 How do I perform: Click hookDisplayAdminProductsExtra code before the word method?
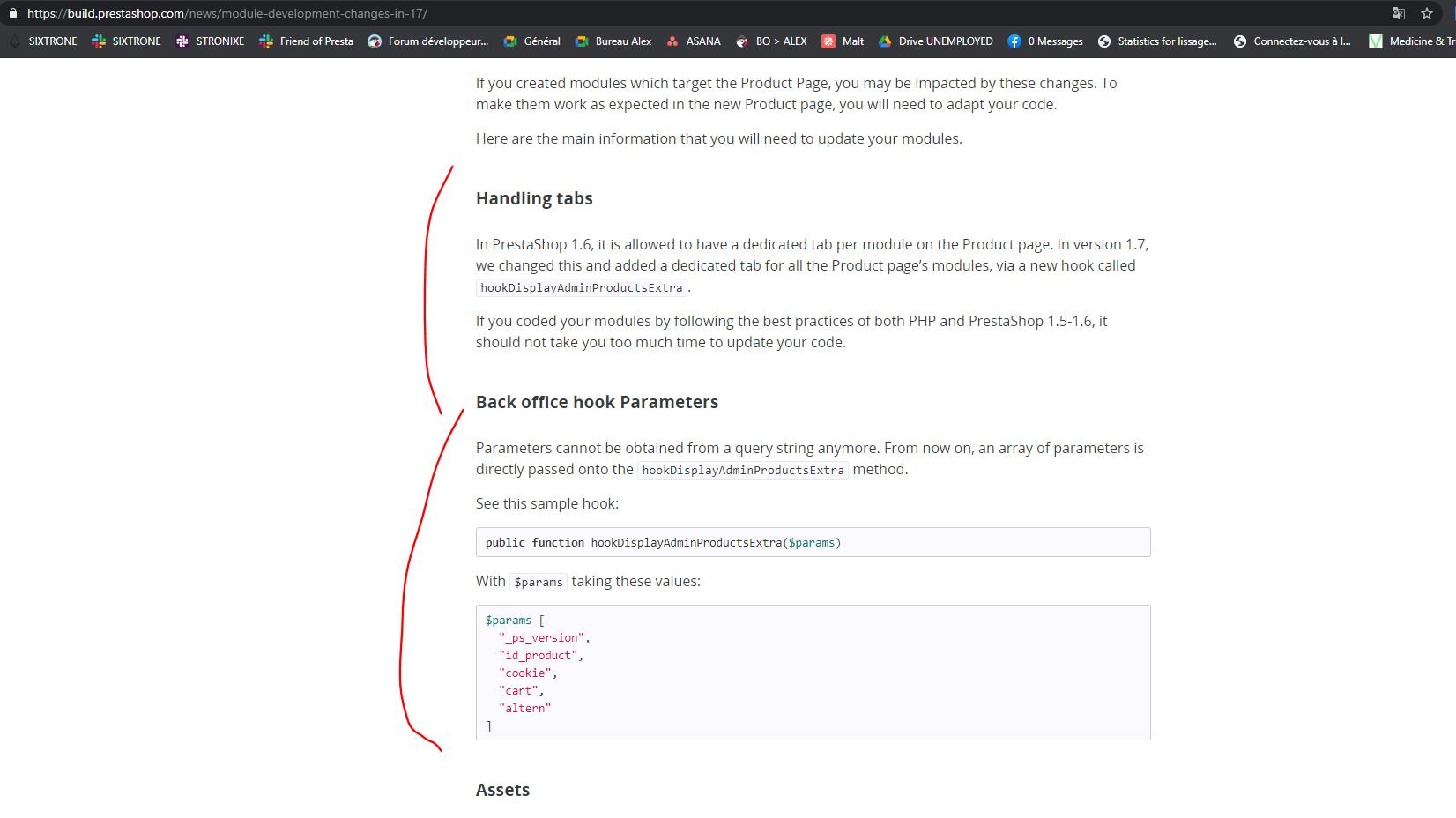[x=743, y=470]
